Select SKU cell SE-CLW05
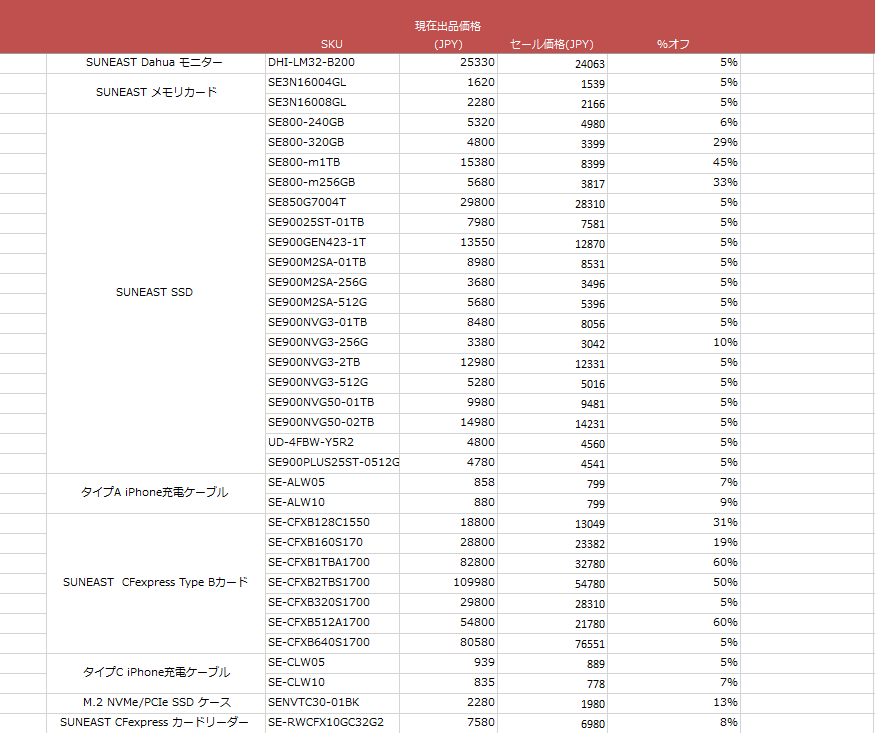This screenshot has height=733, width=875. point(333,663)
